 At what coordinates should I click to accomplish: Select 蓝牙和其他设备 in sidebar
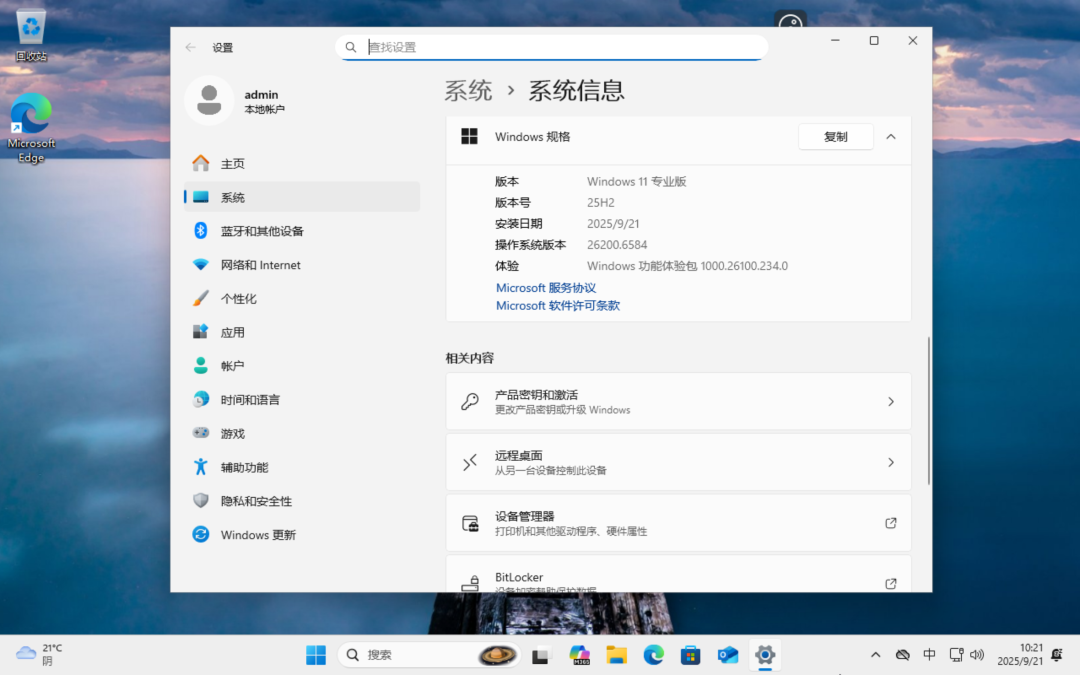click(302, 231)
